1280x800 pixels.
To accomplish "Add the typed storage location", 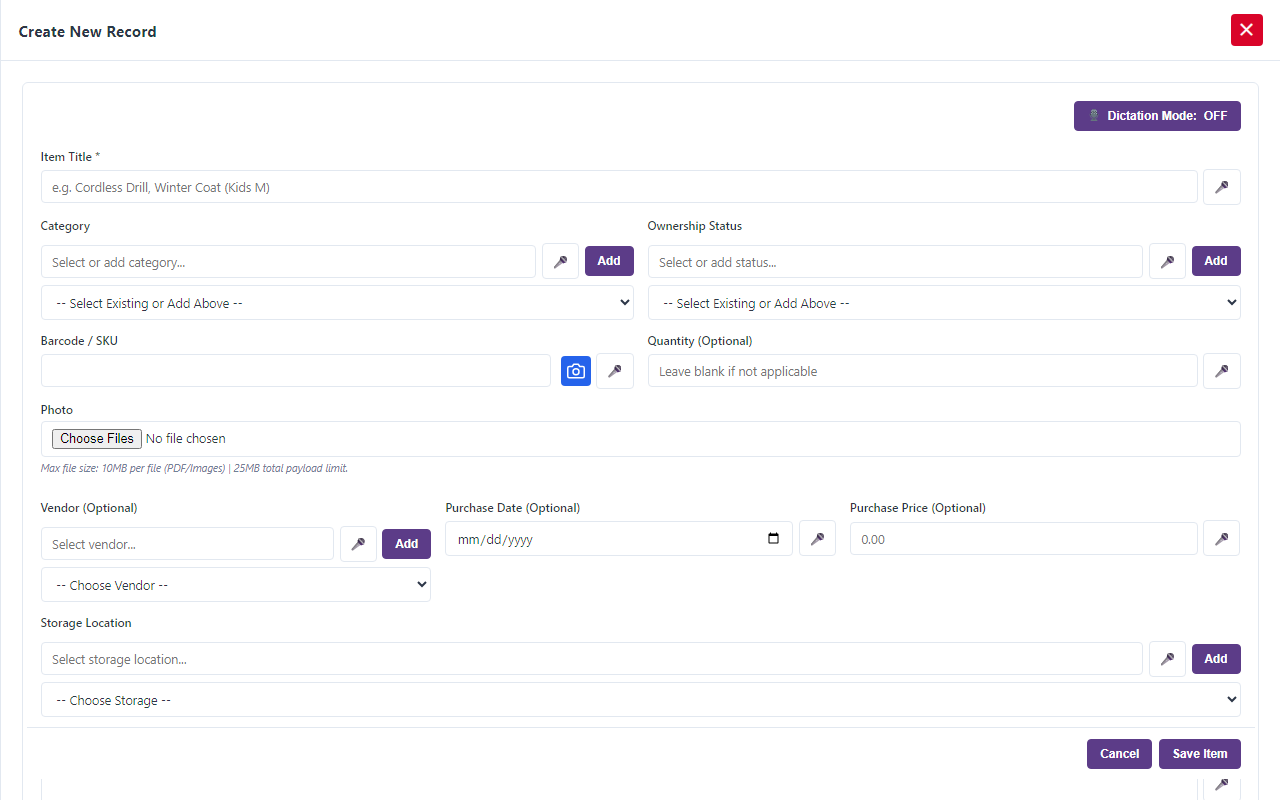I will click(1216, 659).
